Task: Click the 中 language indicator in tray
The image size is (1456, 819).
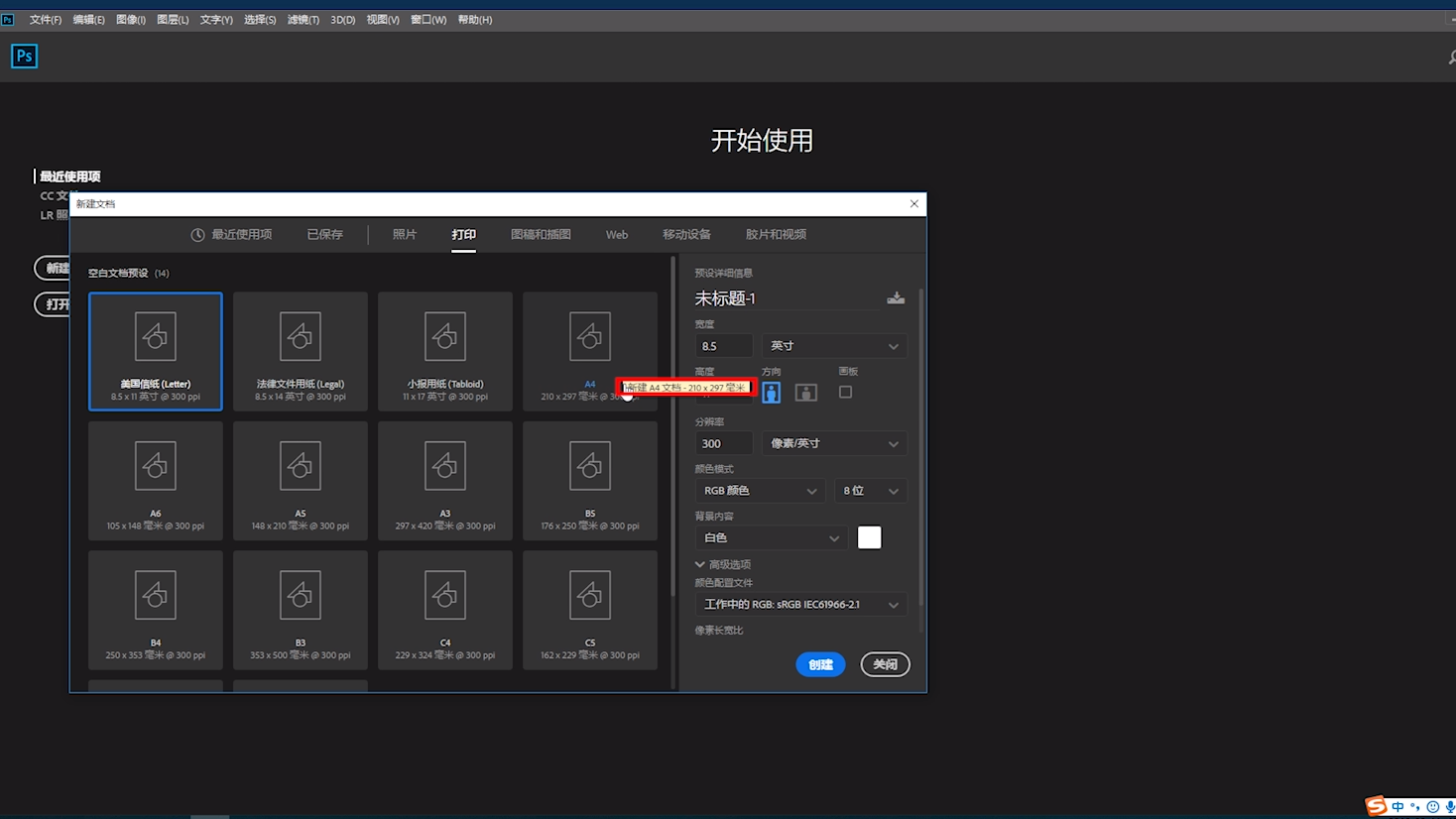Action: (x=1397, y=807)
